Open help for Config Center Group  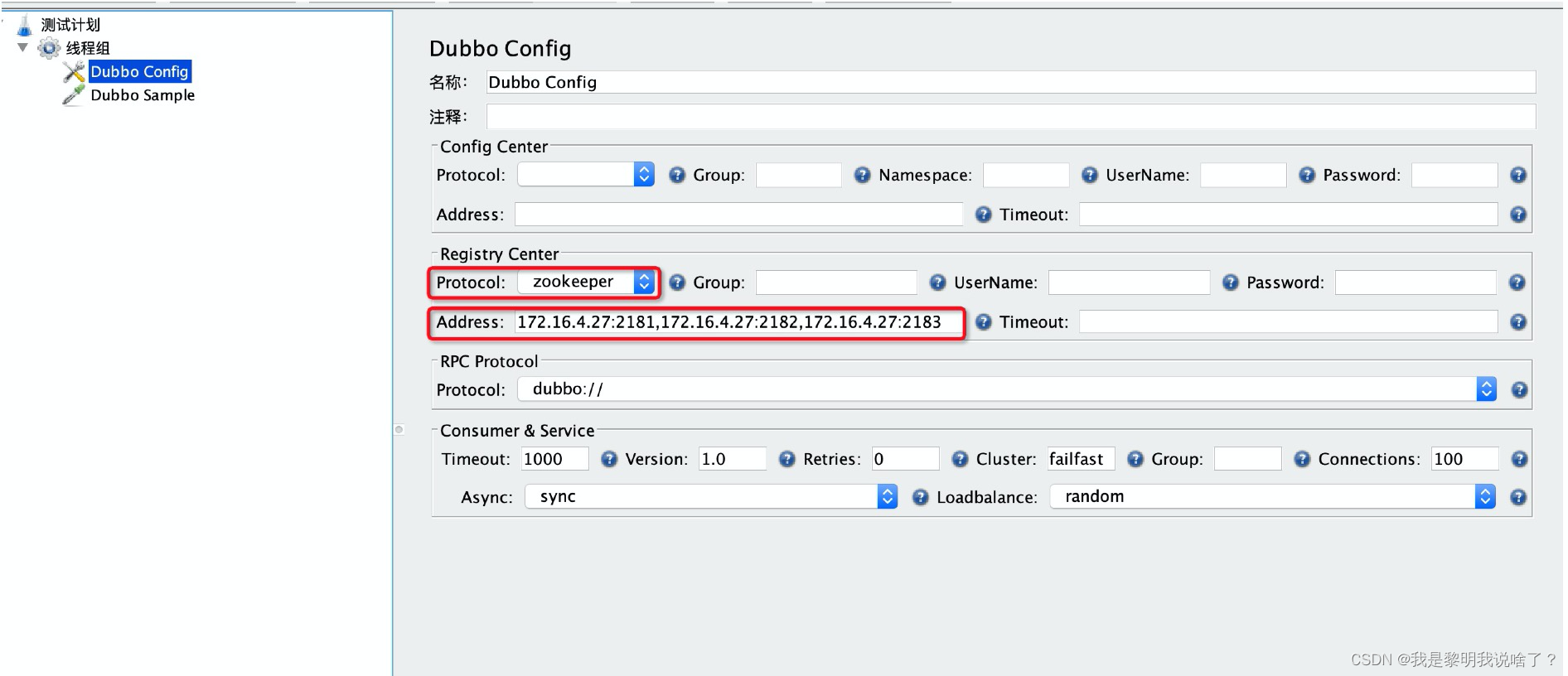click(862, 175)
